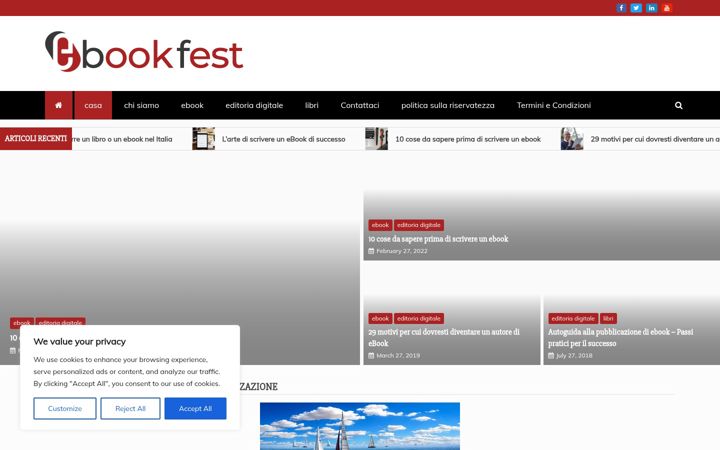Open ticker link 29 motivi per cui dovresti
Viewport: 720px width, 450px height.
click(655, 139)
